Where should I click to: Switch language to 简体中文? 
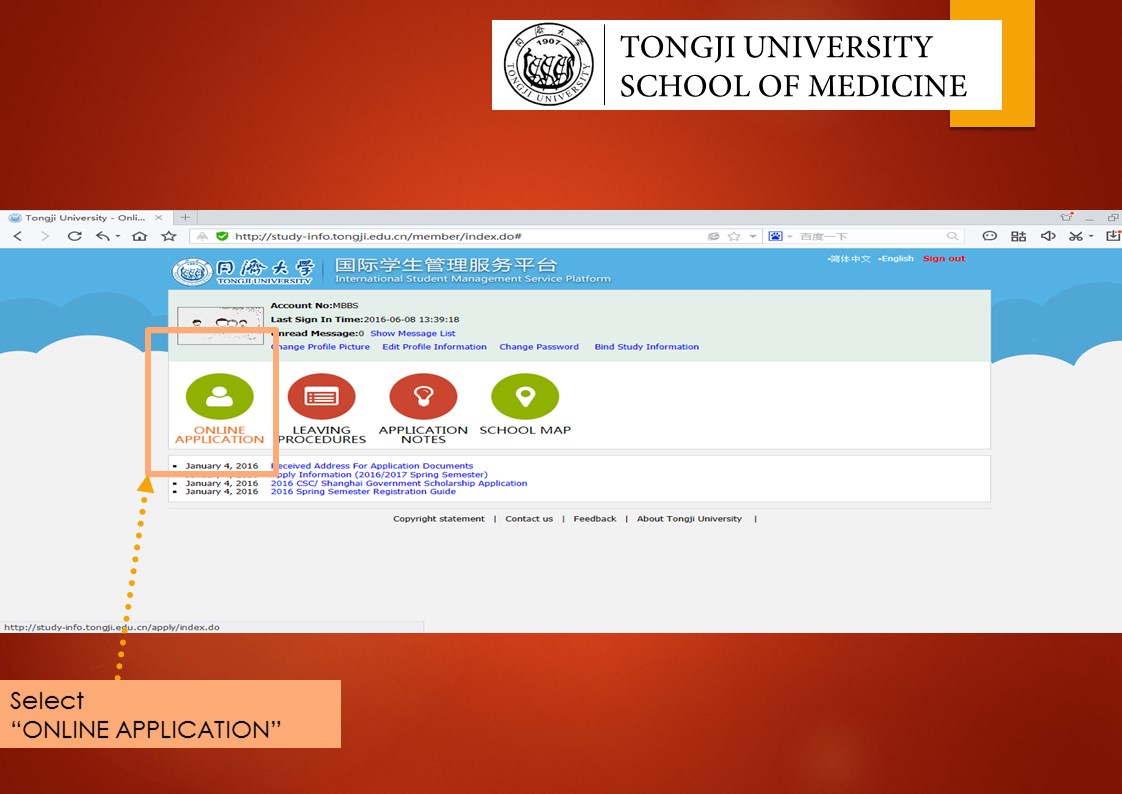point(849,259)
